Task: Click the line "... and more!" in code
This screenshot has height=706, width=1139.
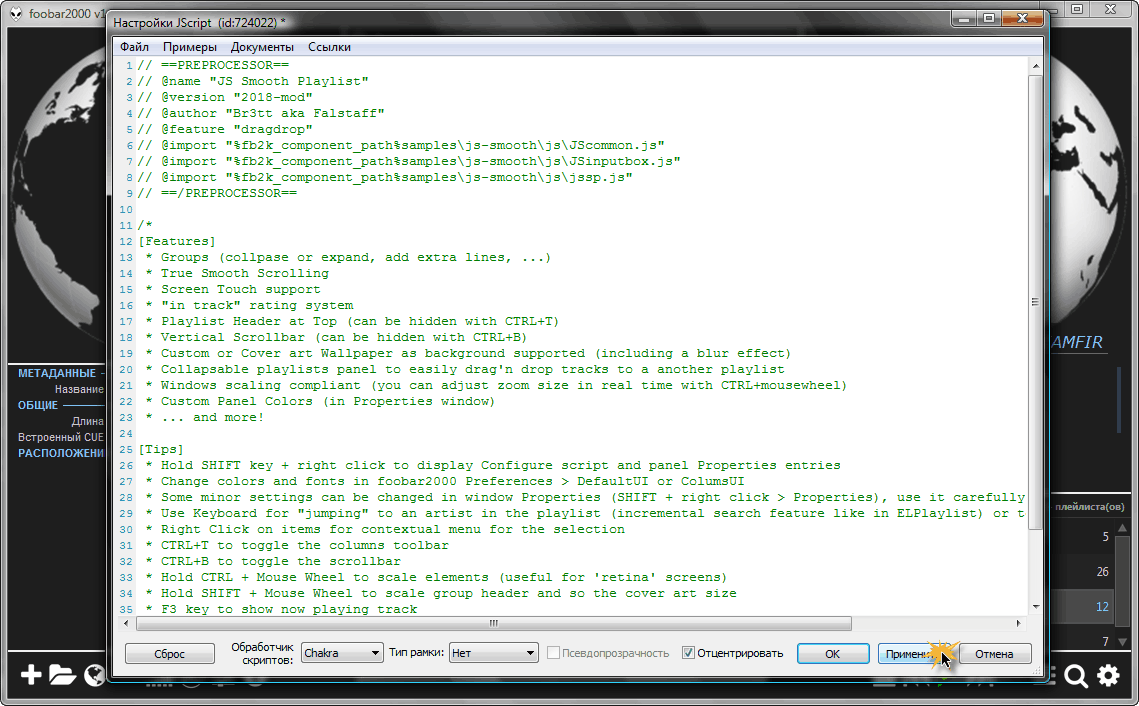Action: (x=205, y=417)
